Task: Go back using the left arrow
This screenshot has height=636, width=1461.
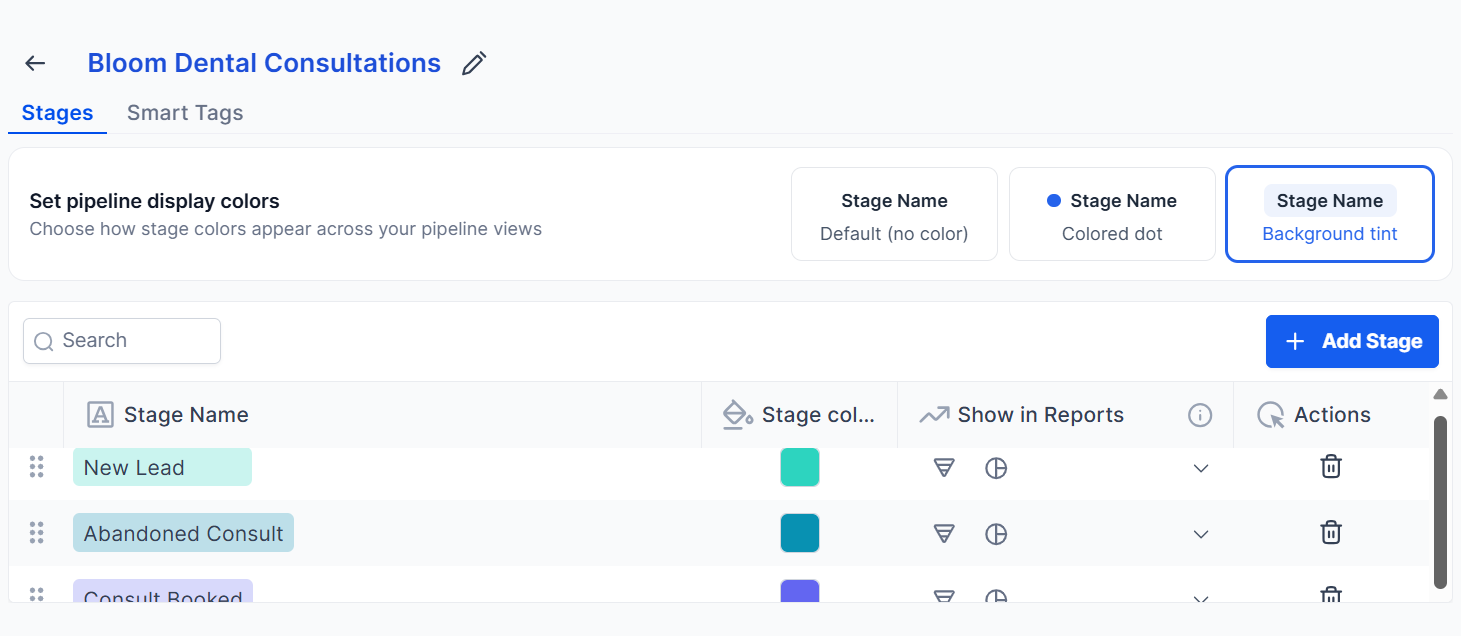Action: tap(35, 63)
